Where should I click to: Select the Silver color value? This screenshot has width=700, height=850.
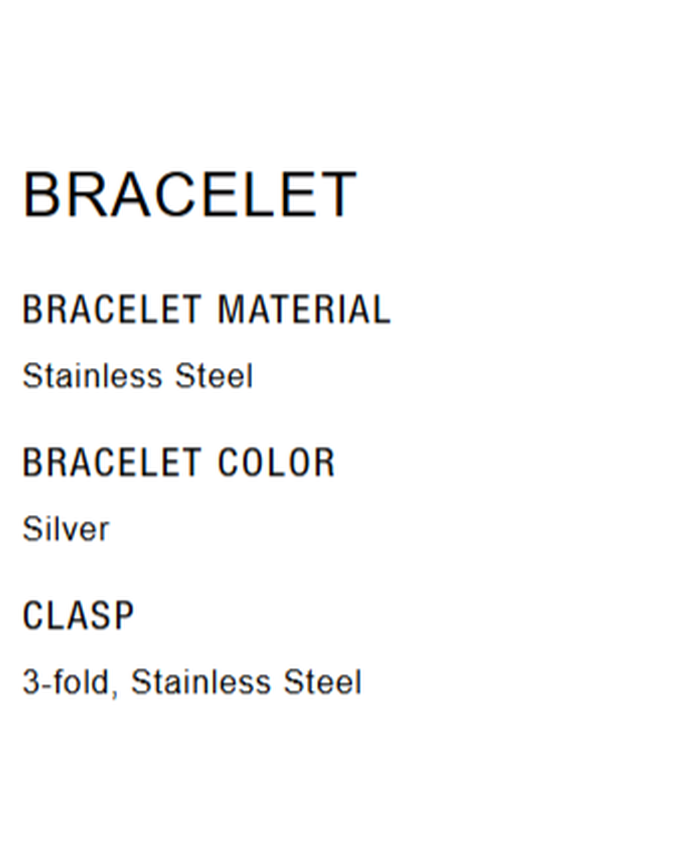[x=66, y=529]
